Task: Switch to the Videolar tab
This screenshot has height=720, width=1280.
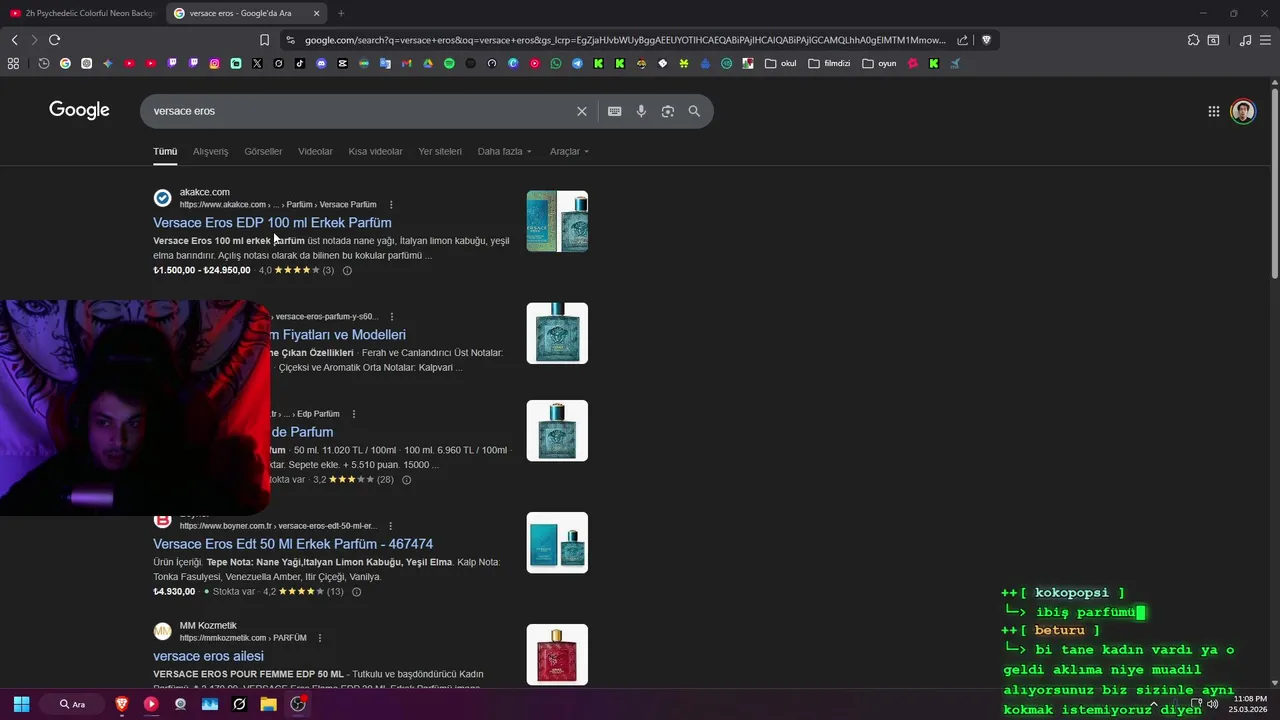Action: 315,151
